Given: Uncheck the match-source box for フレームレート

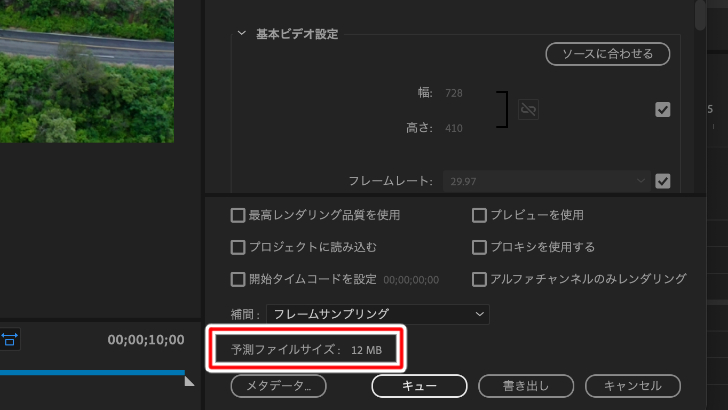Looking at the screenshot, I should [663, 181].
